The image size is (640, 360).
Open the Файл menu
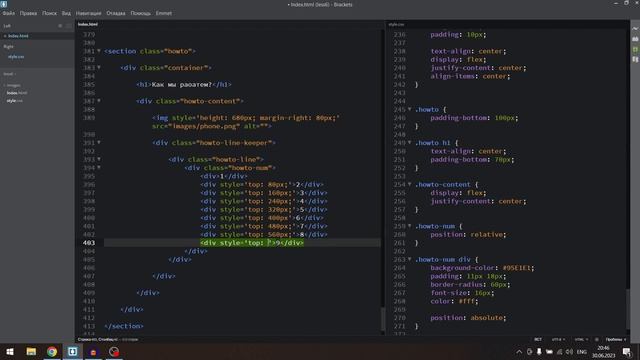(9, 13)
